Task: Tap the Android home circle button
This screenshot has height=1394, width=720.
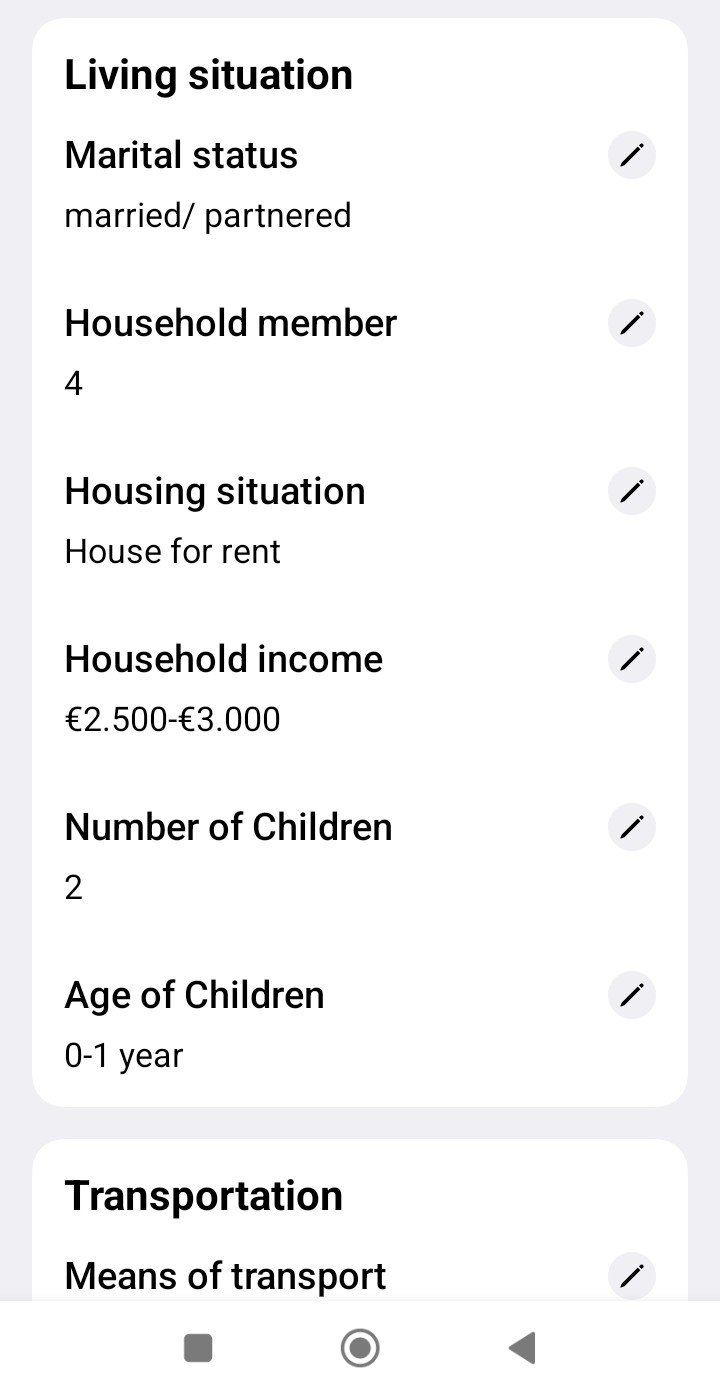Action: click(x=360, y=1348)
